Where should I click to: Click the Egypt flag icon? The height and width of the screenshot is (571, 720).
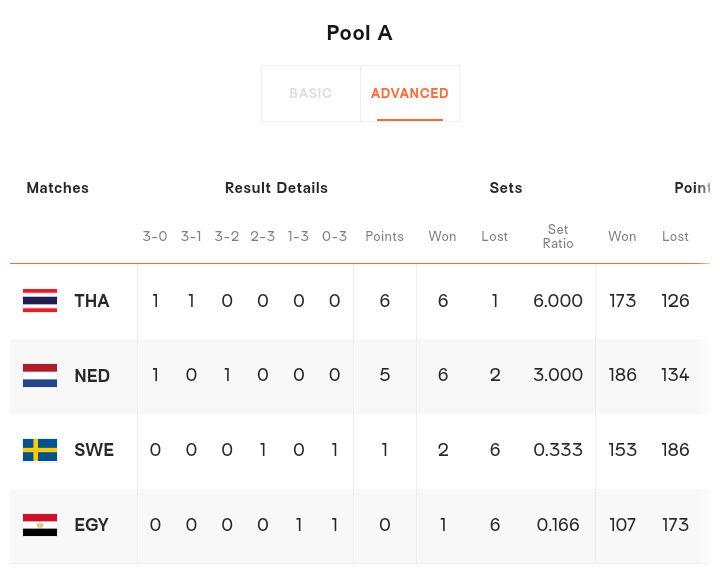[x=40, y=525]
